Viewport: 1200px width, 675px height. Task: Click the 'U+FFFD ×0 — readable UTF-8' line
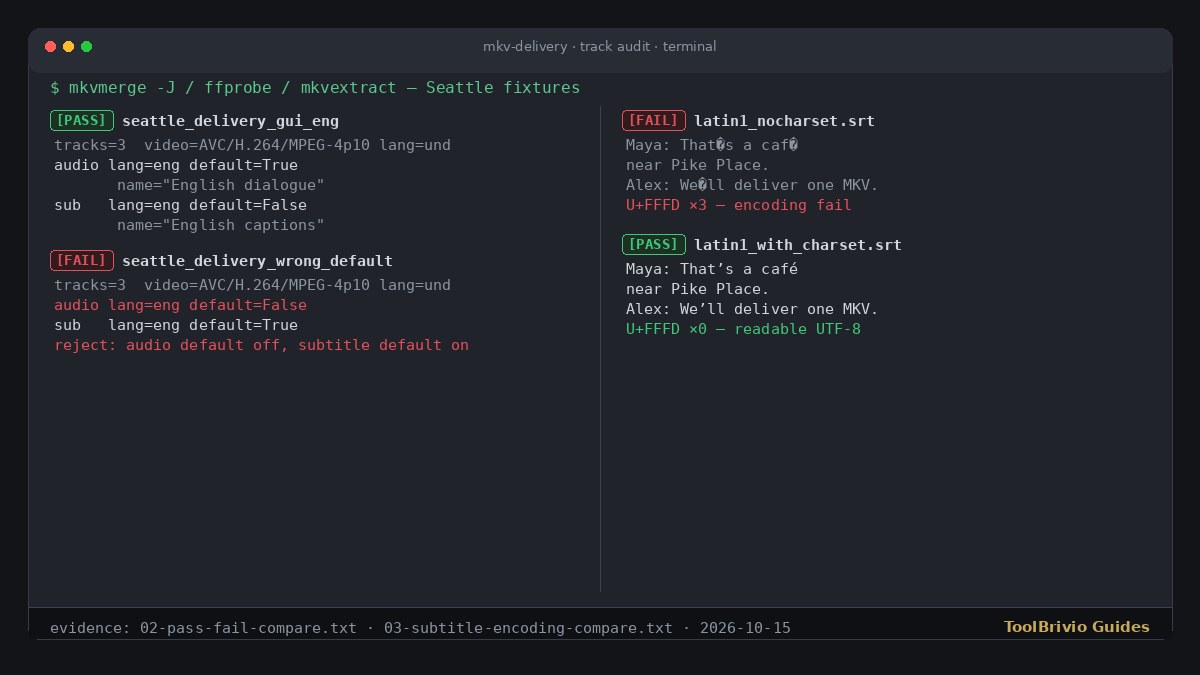(743, 329)
